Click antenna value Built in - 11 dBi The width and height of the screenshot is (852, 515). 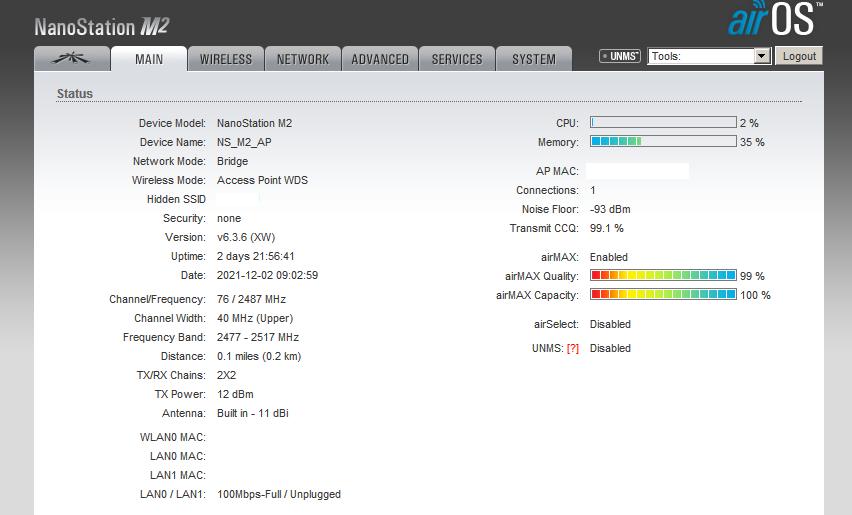coord(253,413)
